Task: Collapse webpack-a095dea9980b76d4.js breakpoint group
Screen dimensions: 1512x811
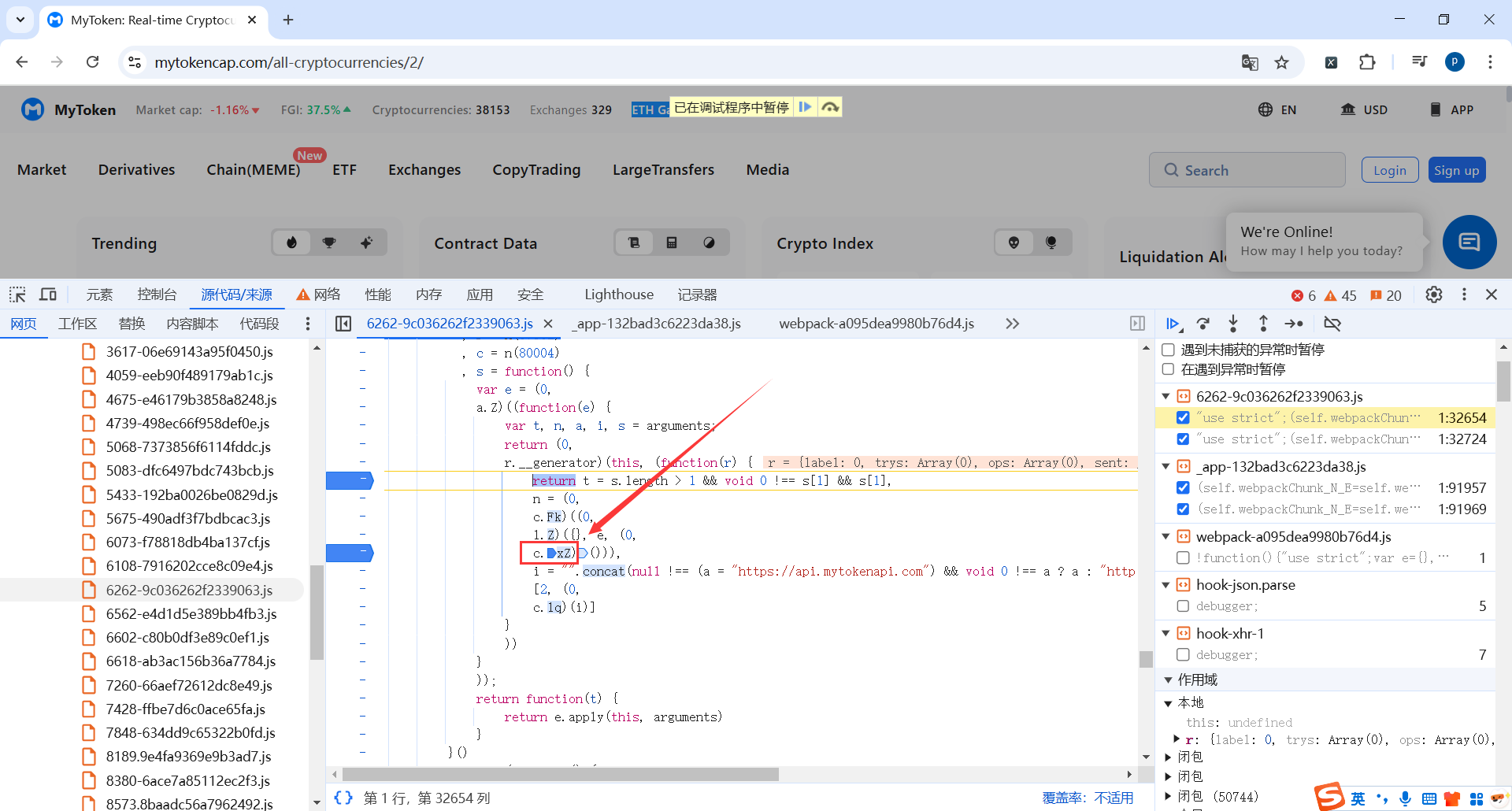Action: point(1166,537)
